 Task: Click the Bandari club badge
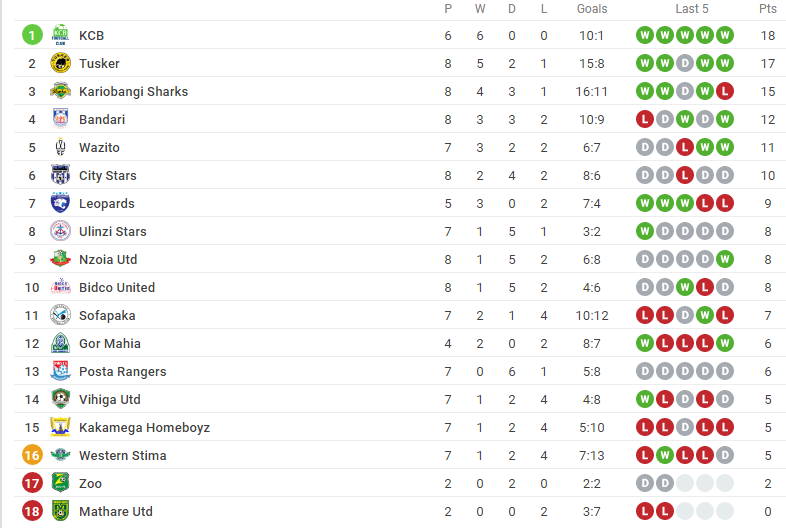point(60,119)
